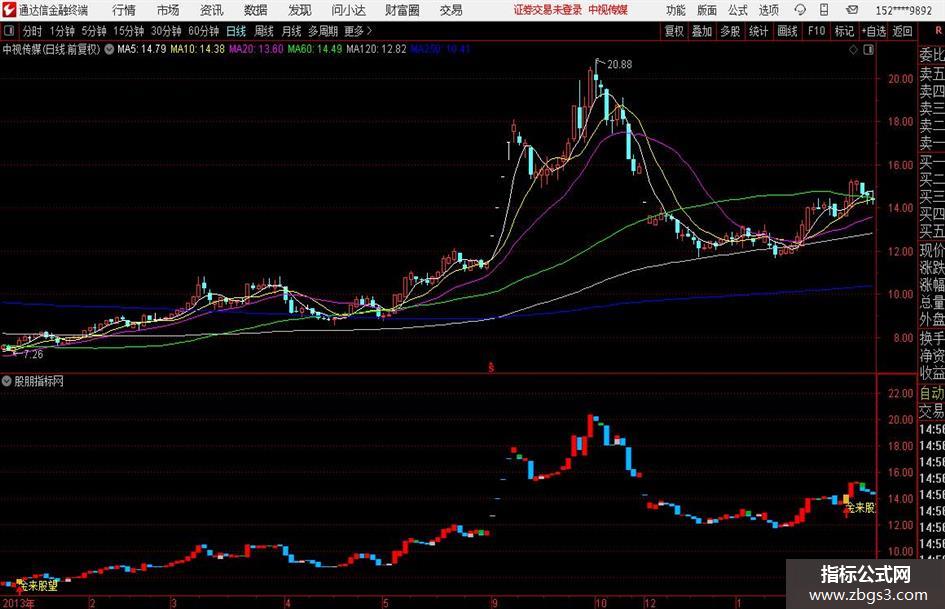Click 证券交易未登录 login link
This screenshot has width=945, height=609.
point(548,10)
